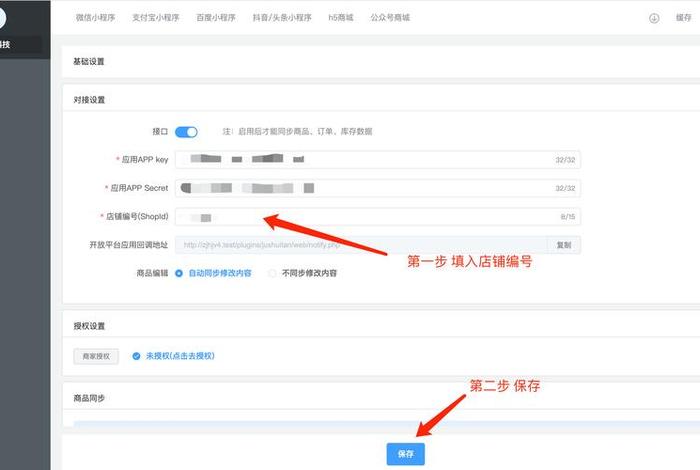Go to h5商城 tab
This screenshot has width=700, height=470.
[341, 18]
